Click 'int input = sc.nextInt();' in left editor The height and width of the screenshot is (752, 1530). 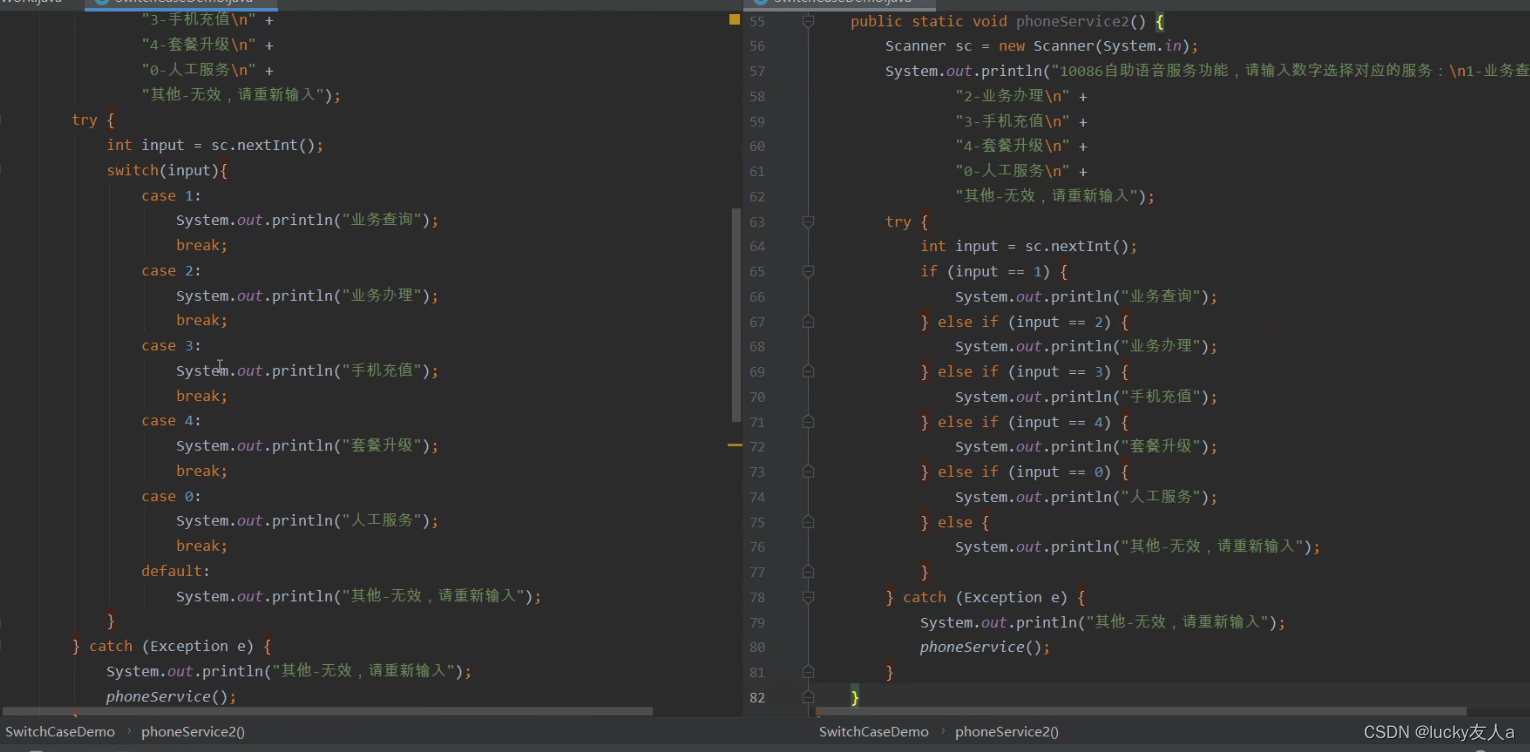pyautogui.click(x=215, y=145)
